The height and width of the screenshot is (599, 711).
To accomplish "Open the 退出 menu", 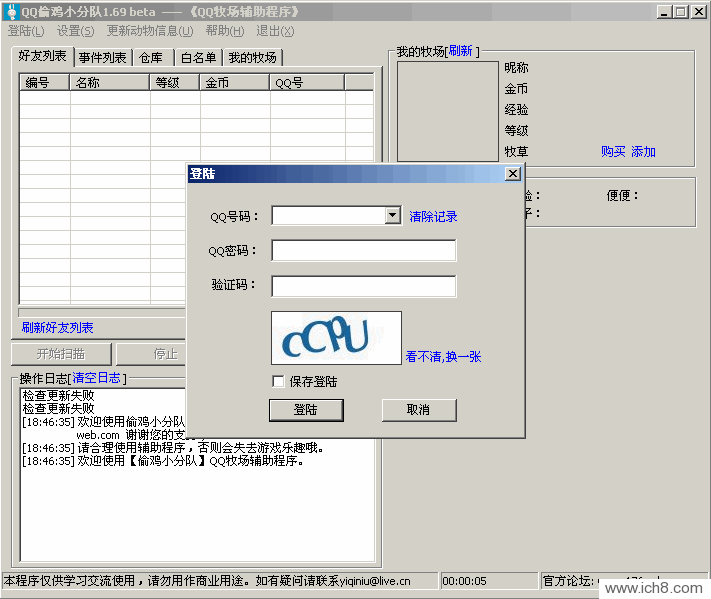I will (x=275, y=31).
